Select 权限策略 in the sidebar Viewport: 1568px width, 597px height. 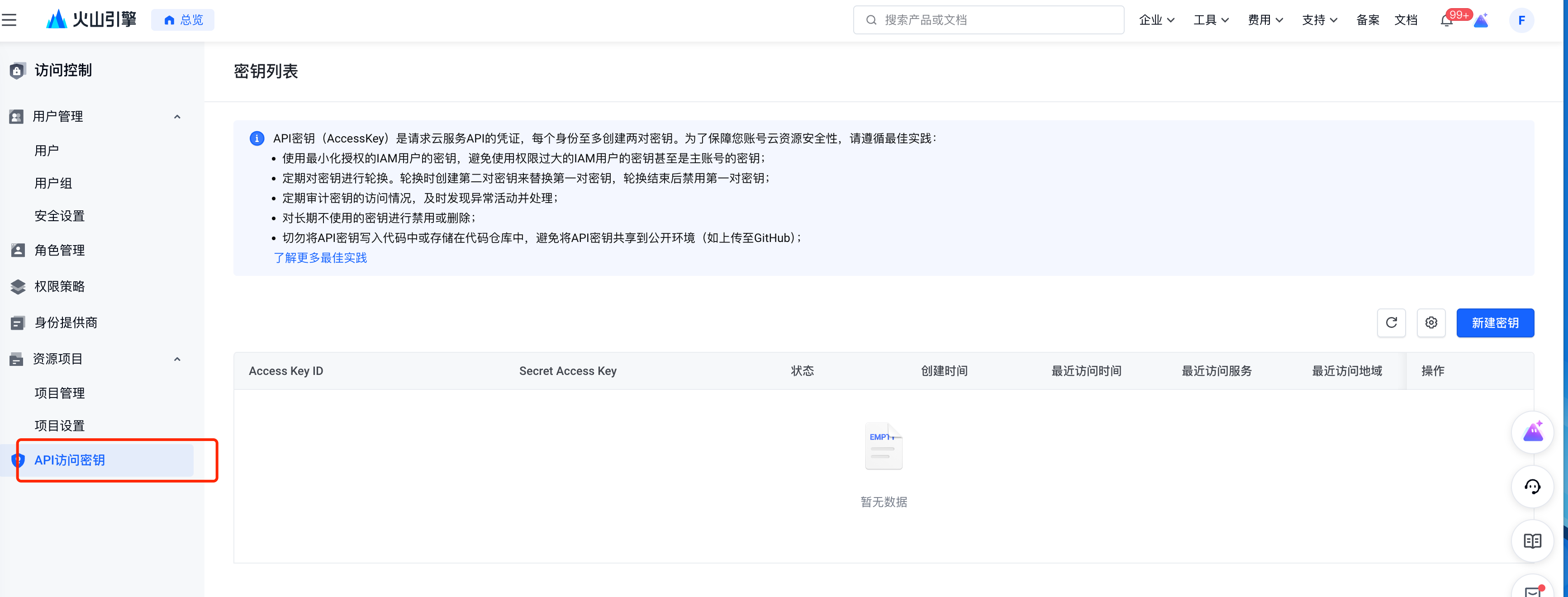tap(59, 287)
